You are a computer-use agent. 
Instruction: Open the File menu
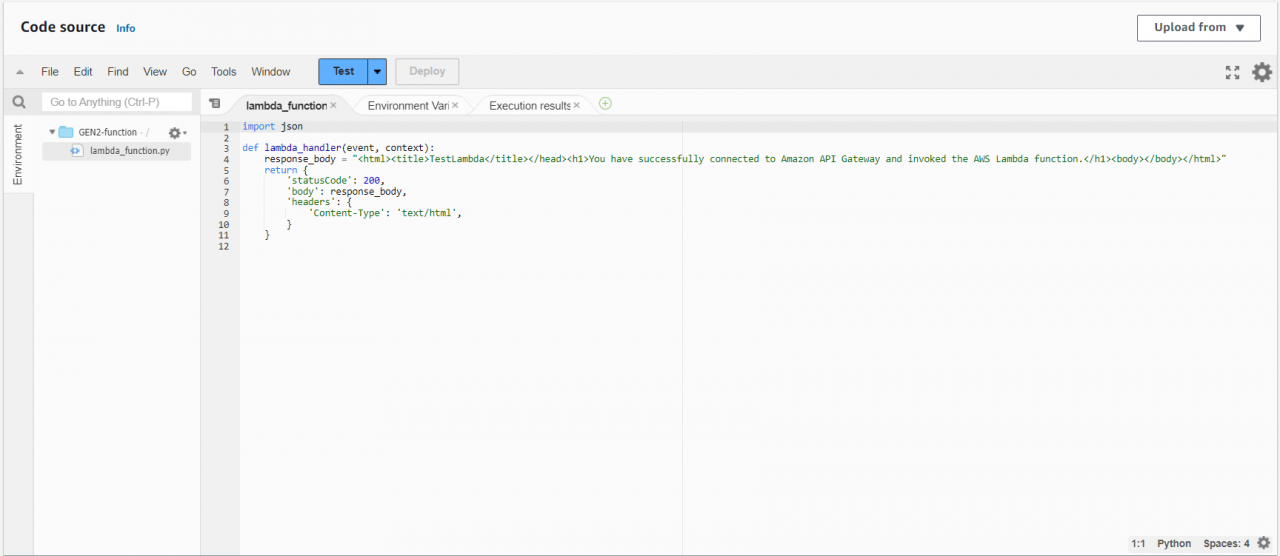pos(50,72)
